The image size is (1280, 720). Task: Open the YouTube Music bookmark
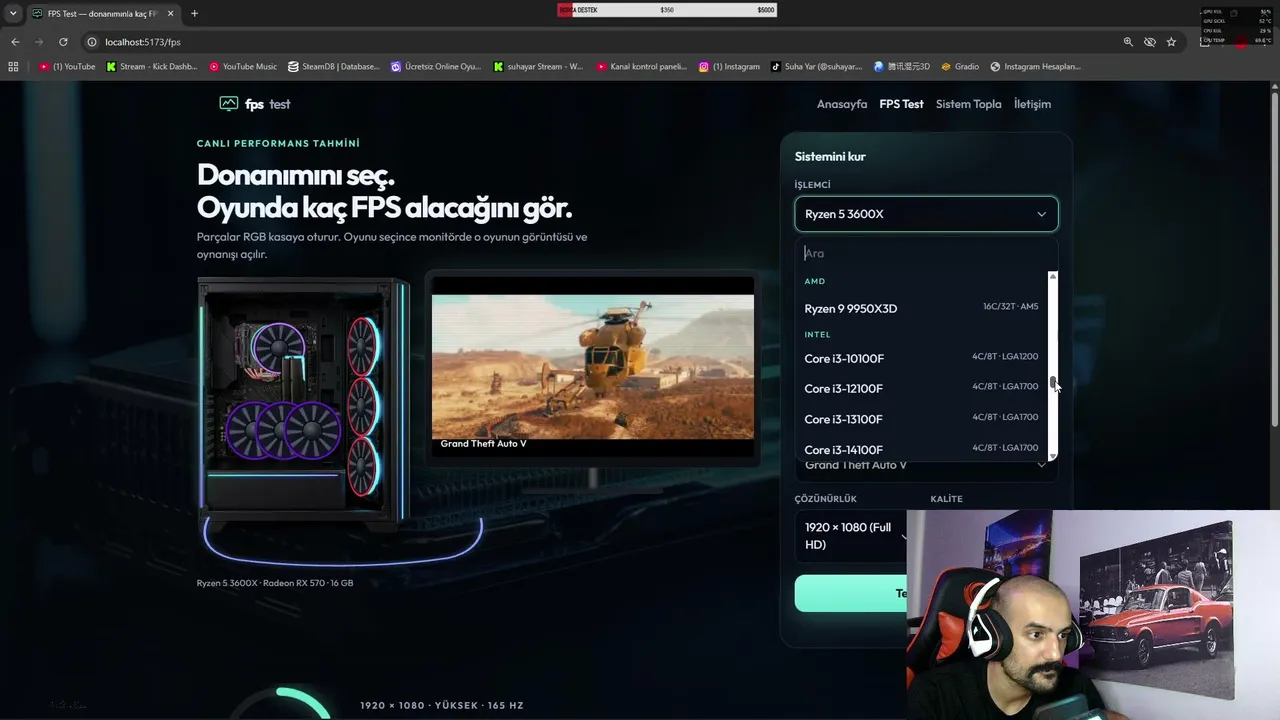point(243,67)
